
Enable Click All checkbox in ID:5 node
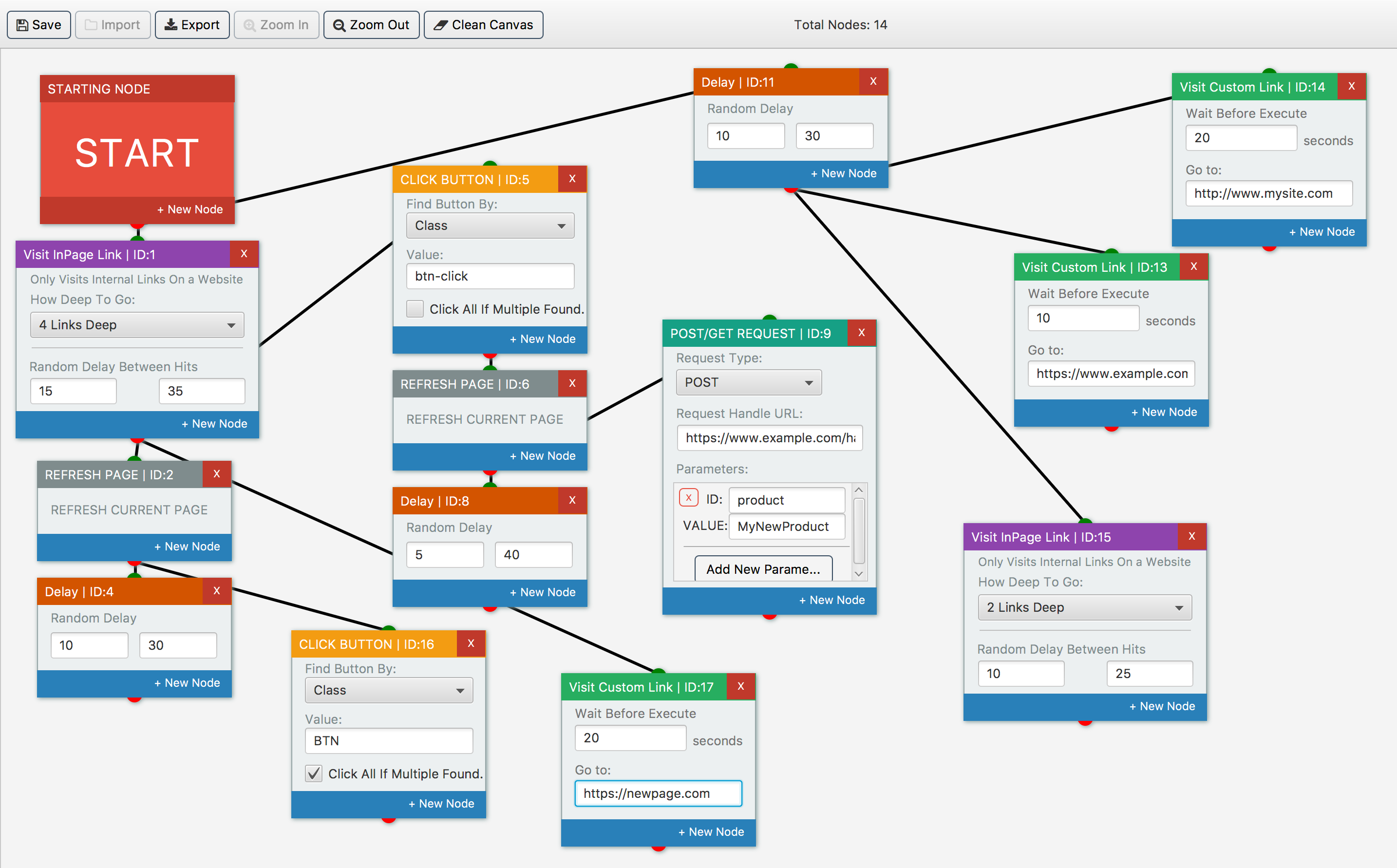point(415,309)
